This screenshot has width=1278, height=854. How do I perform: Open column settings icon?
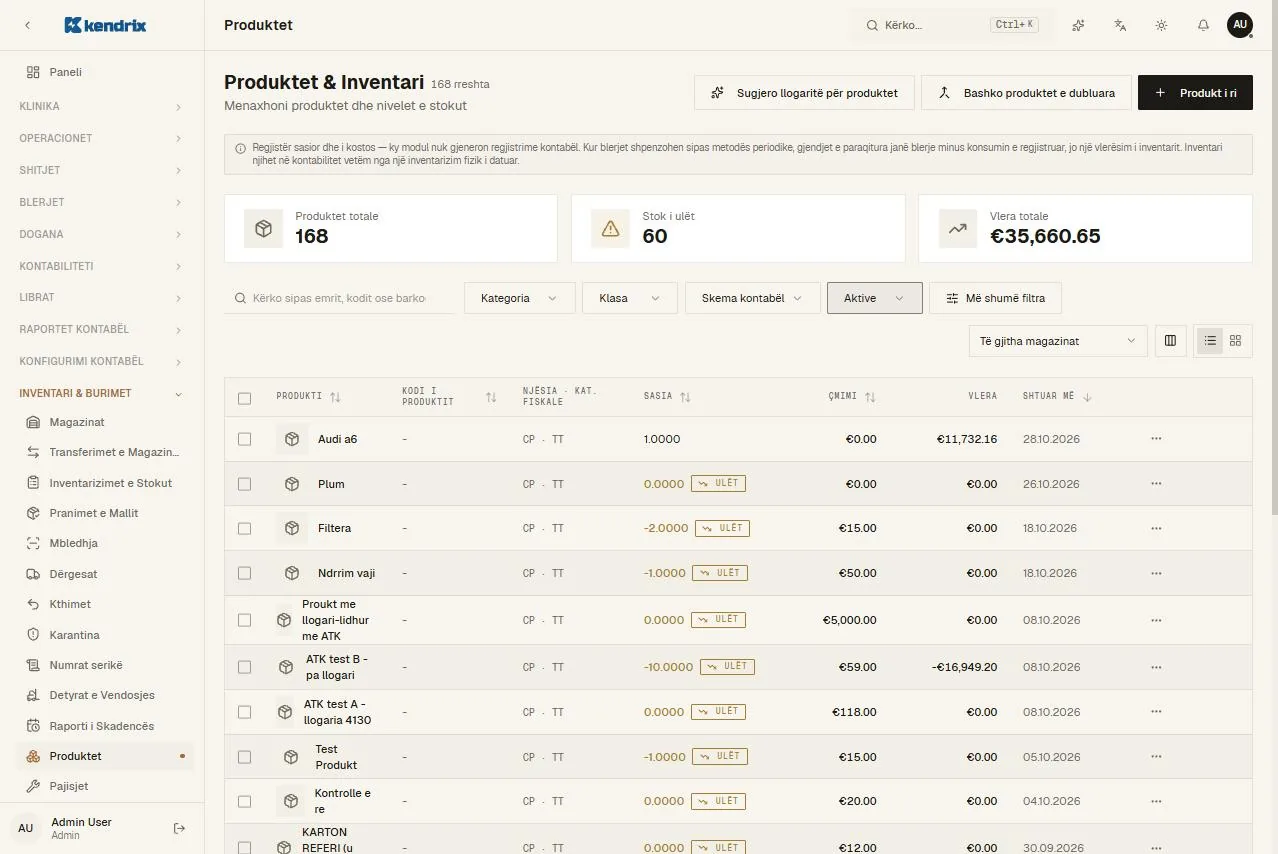tap(1170, 341)
